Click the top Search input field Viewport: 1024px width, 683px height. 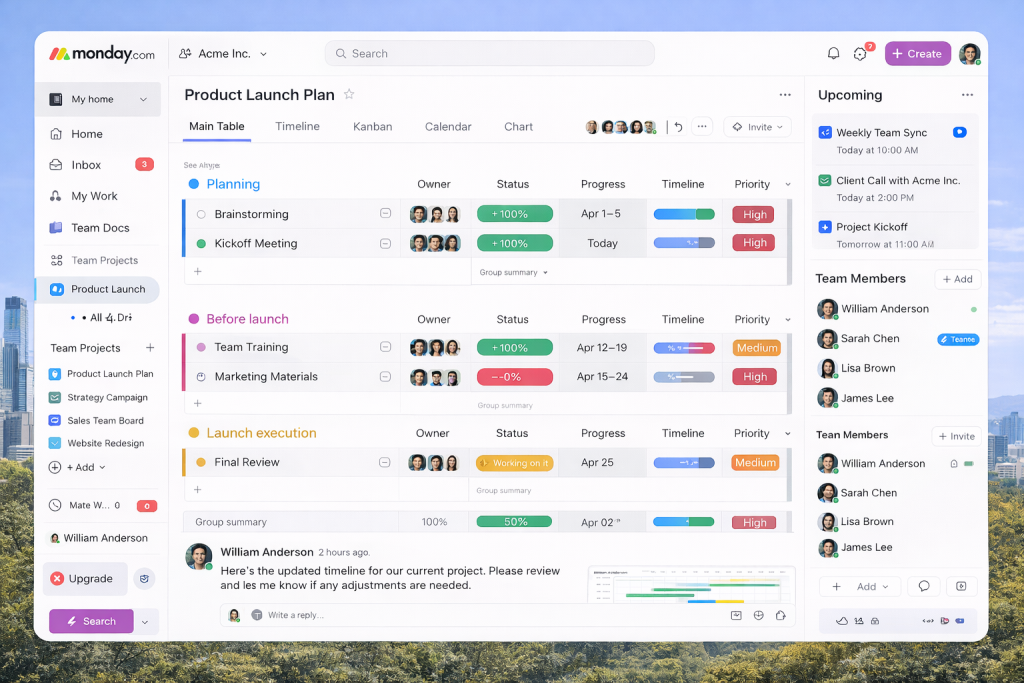[489, 54]
